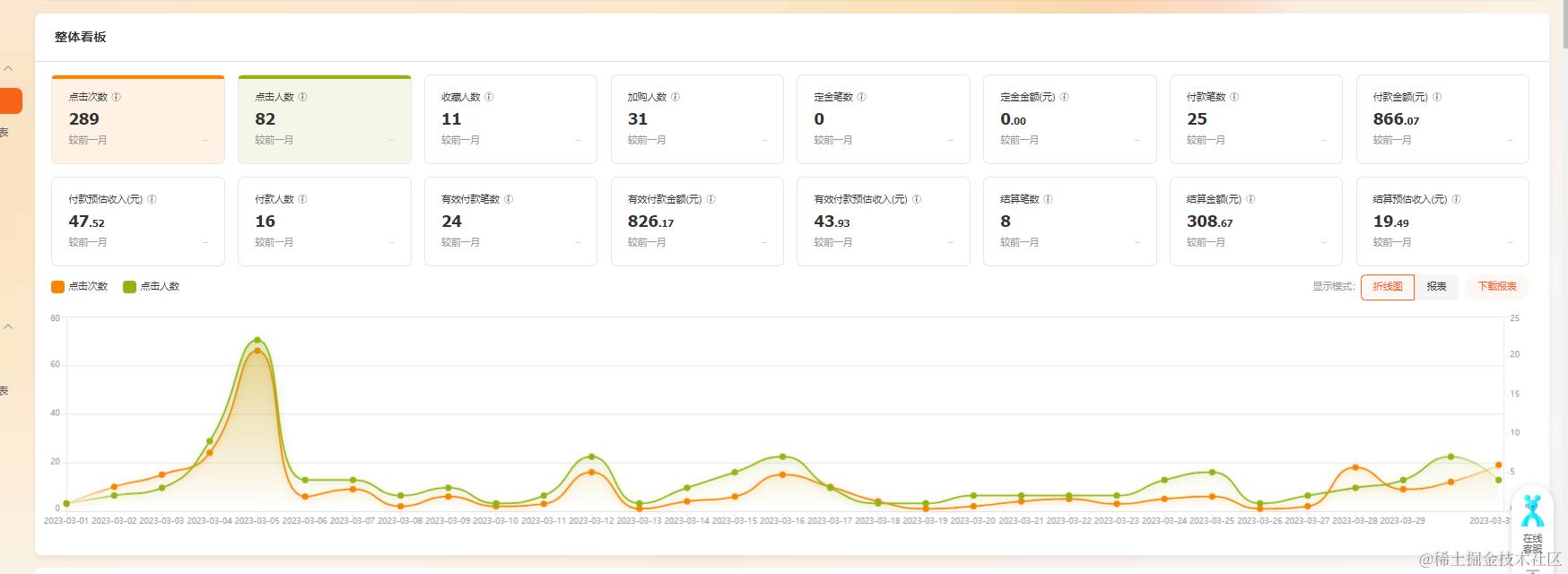Click info icon next to 有效付款预估收入(元)
This screenshot has width=1568, height=574.
[917, 199]
